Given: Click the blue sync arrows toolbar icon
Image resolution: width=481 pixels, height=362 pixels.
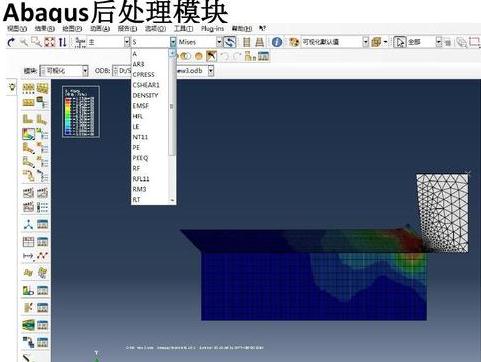Looking at the screenshot, I should click(230, 42).
